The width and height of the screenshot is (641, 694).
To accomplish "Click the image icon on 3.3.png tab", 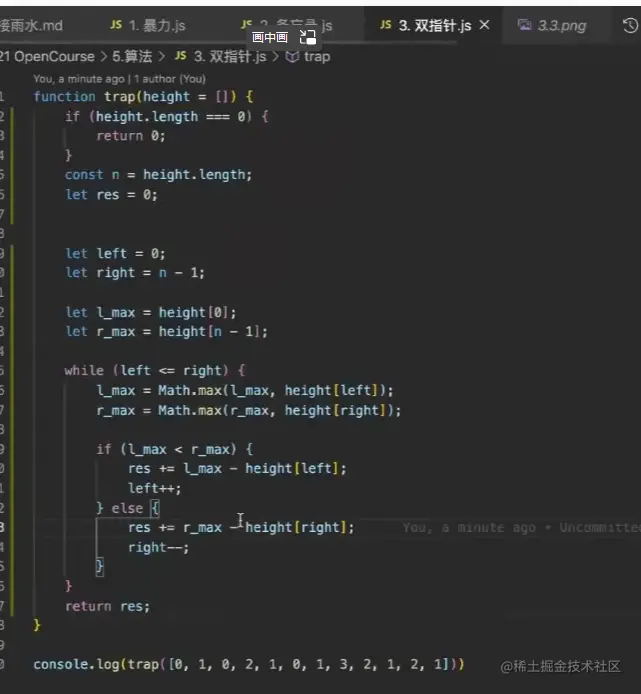I will 525,25.
